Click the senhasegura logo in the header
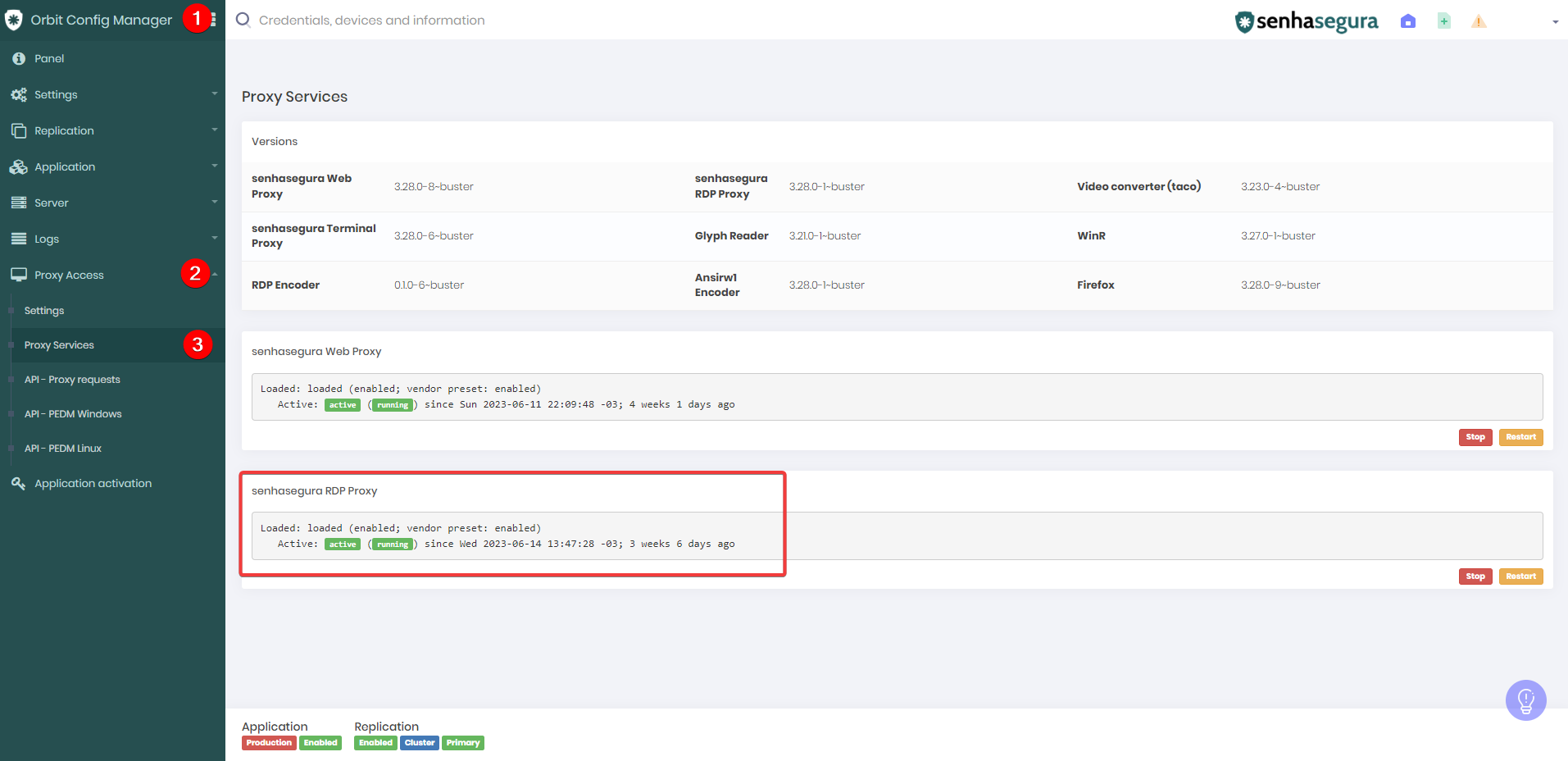This screenshot has width=1568, height=761. coord(1307,21)
